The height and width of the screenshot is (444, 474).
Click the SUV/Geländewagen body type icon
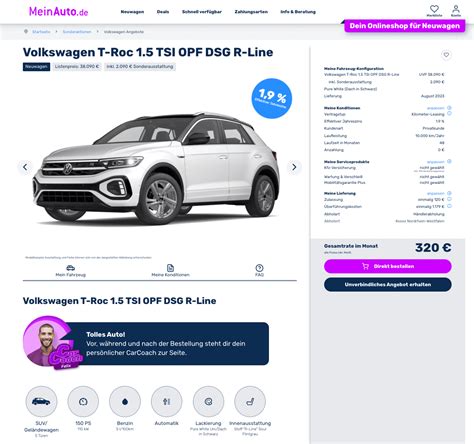click(41, 402)
